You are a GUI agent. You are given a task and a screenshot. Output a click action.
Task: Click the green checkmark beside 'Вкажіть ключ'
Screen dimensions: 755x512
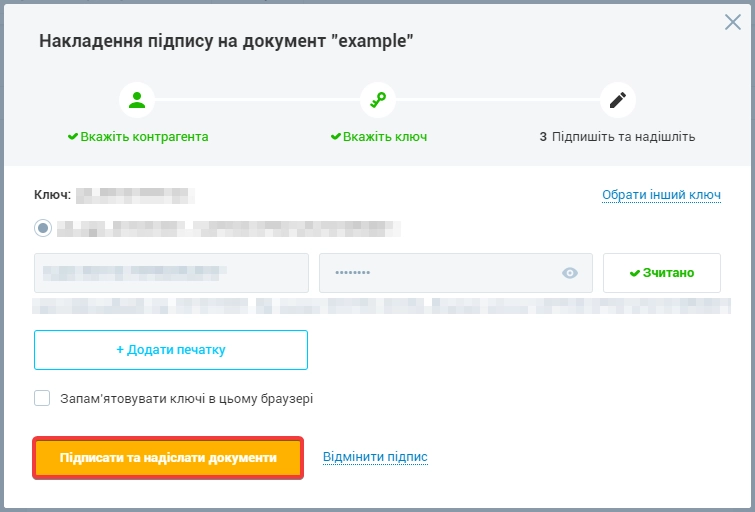336,137
